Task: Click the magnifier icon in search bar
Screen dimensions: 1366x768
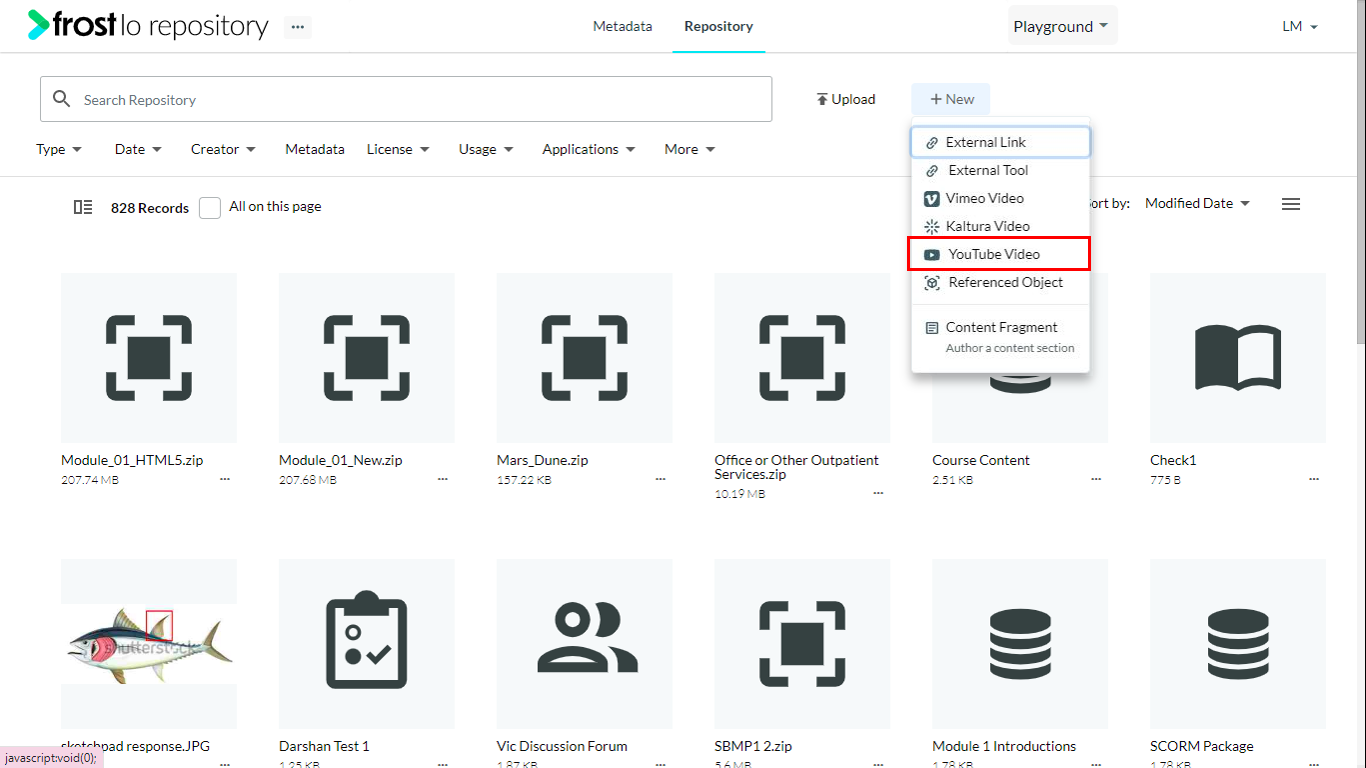Action: coord(62,99)
